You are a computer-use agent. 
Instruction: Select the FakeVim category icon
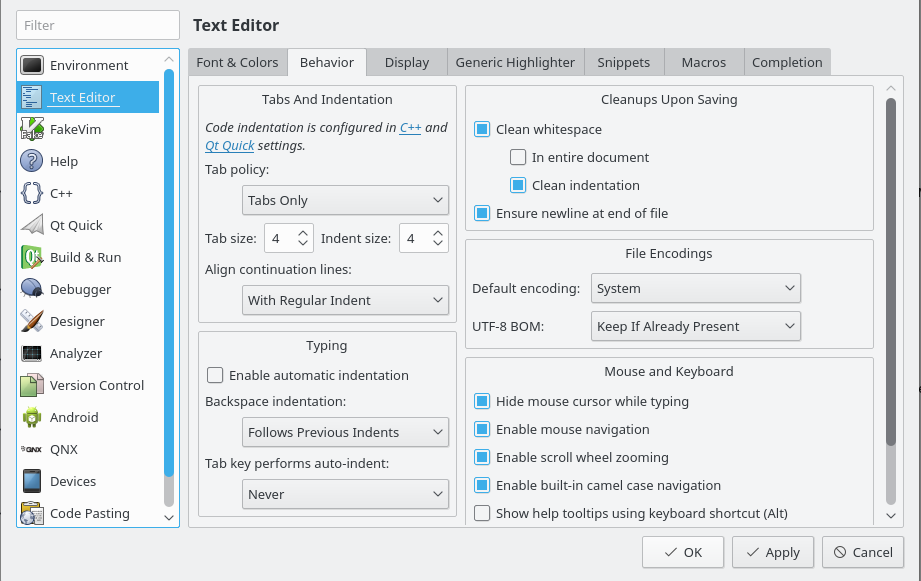point(32,129)
